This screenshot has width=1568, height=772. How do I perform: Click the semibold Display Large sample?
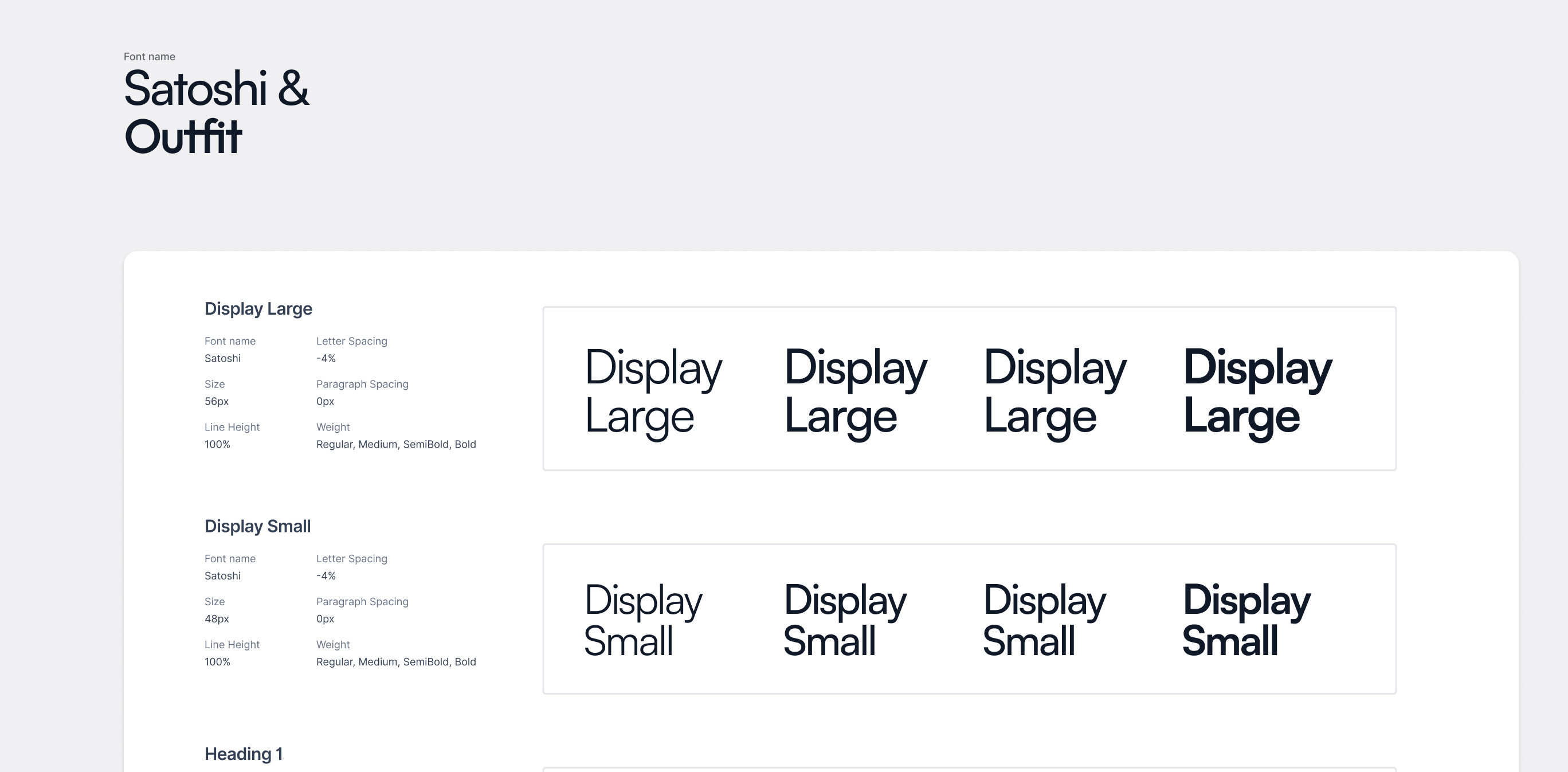1055,391
